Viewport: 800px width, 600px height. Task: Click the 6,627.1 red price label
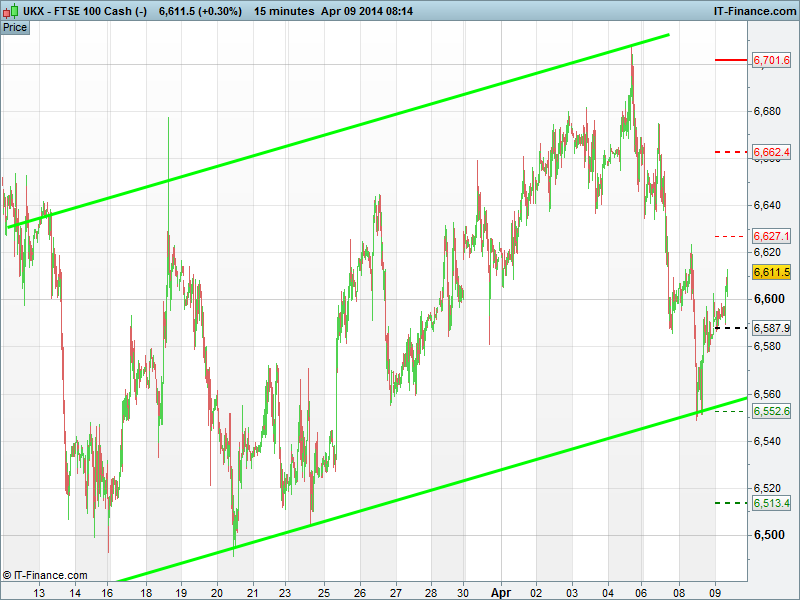771,236
